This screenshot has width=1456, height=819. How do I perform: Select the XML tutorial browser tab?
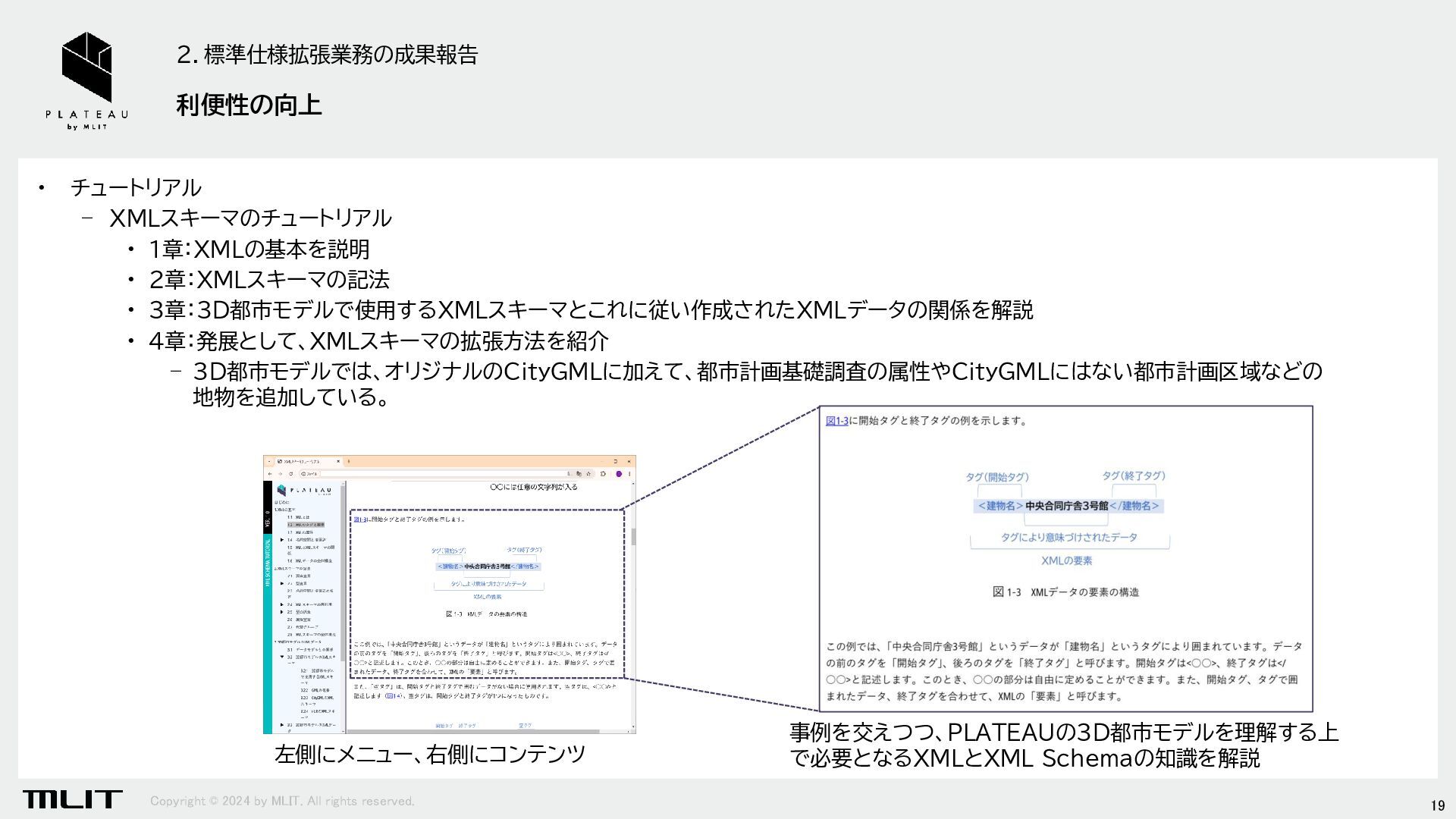(x=302, y=461)
